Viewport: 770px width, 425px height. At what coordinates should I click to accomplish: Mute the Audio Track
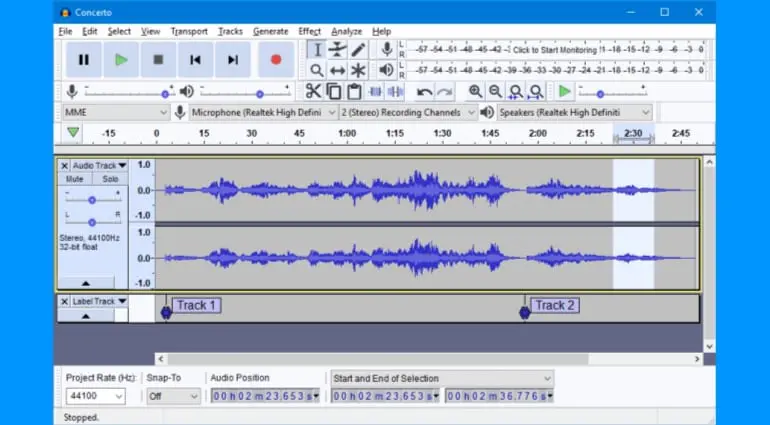pos(75,179)
